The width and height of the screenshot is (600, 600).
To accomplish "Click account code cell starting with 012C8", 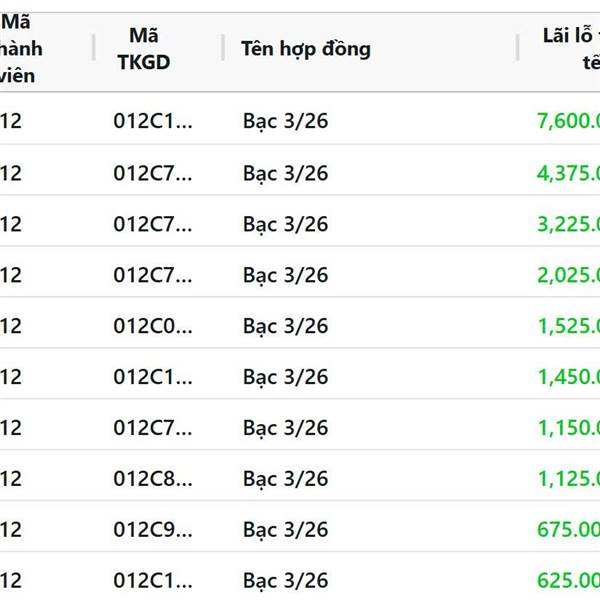I will [x=153, y=478].
